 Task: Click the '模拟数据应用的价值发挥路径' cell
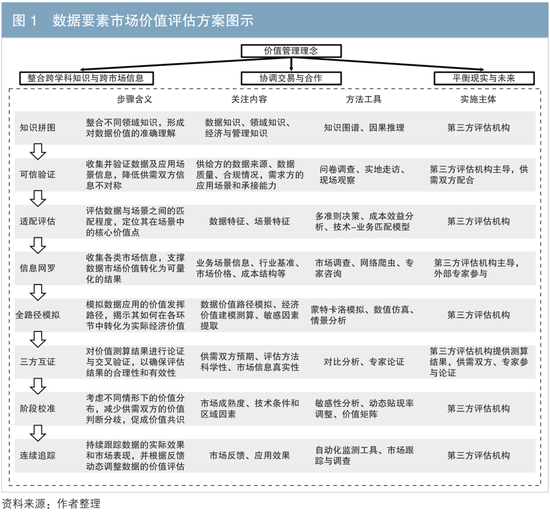point(135,315)
